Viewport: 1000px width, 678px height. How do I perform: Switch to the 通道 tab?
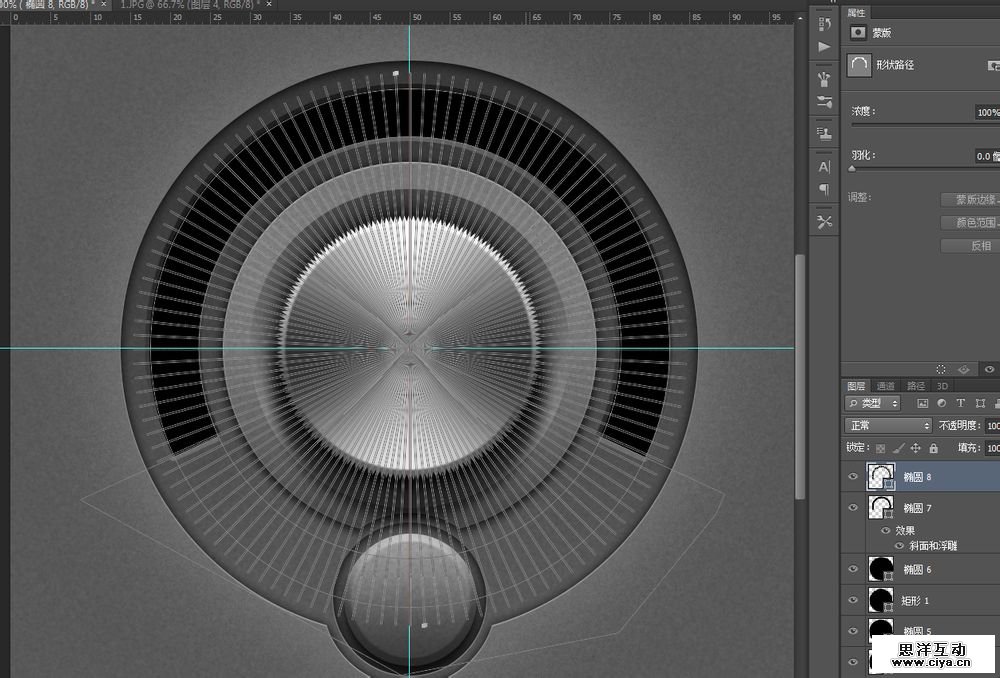click(886, 386)
